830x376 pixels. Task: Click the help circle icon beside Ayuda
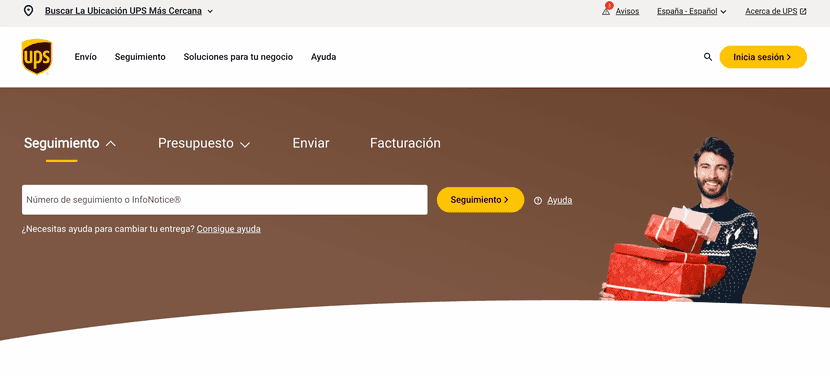click(538, 200)
